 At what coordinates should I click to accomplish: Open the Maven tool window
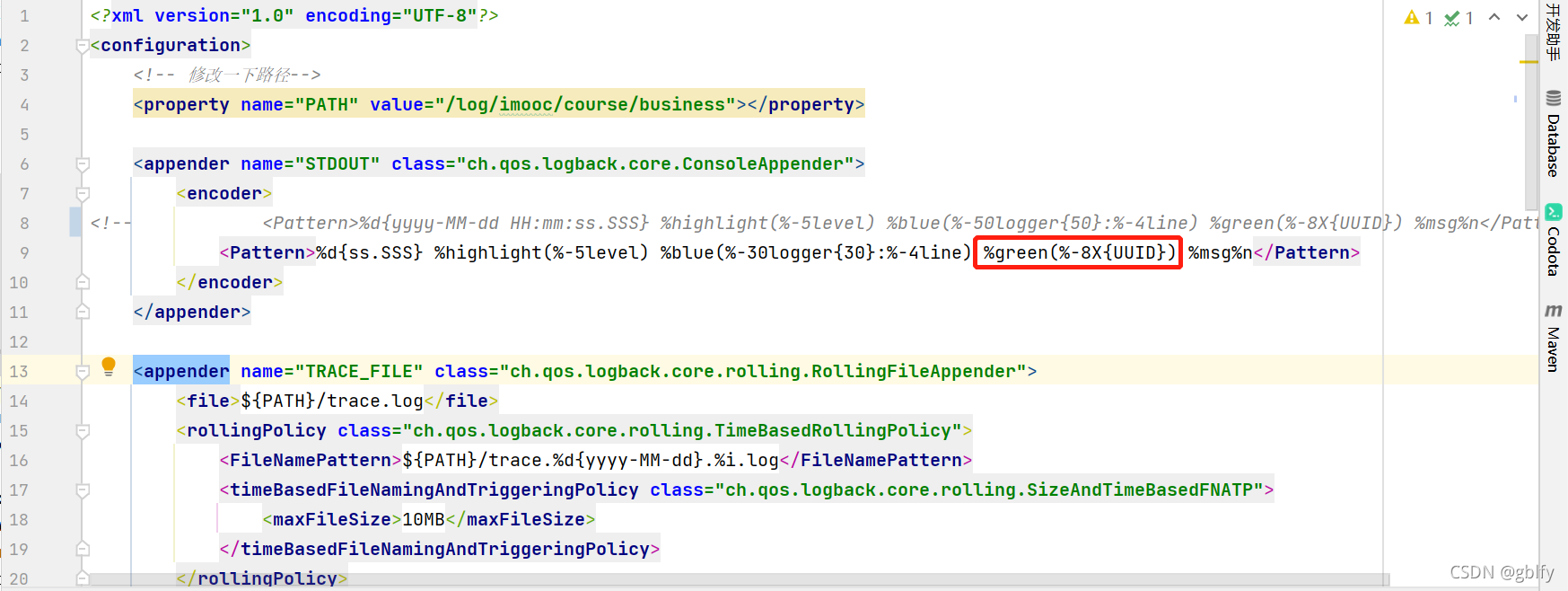[x=1554, y=338]
